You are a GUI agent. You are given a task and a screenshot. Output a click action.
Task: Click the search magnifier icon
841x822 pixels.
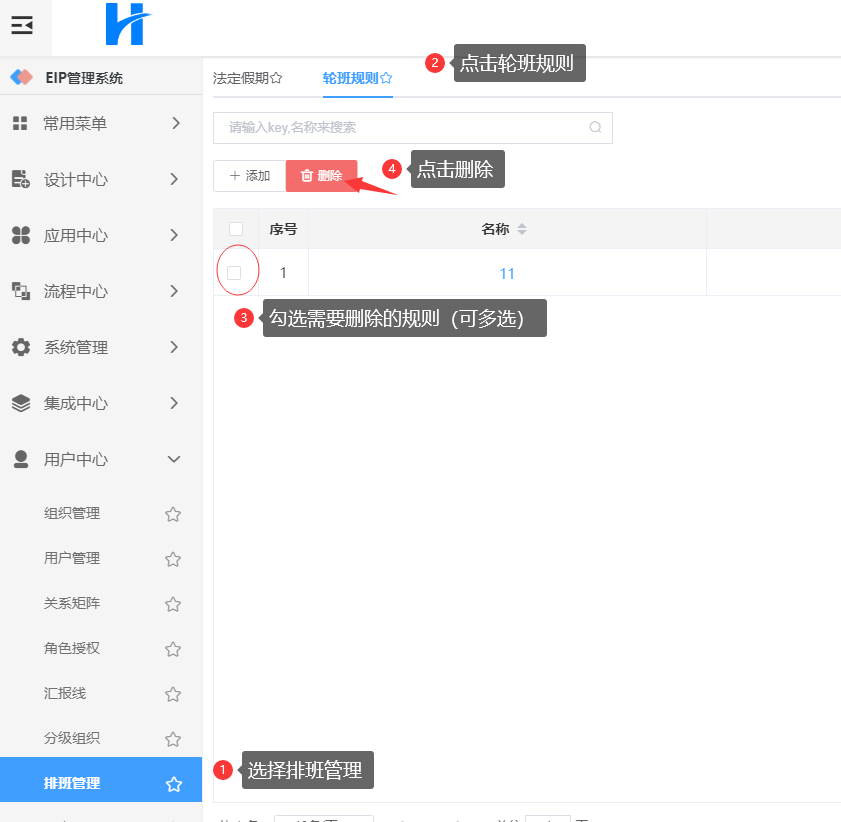tap(595, 128)
